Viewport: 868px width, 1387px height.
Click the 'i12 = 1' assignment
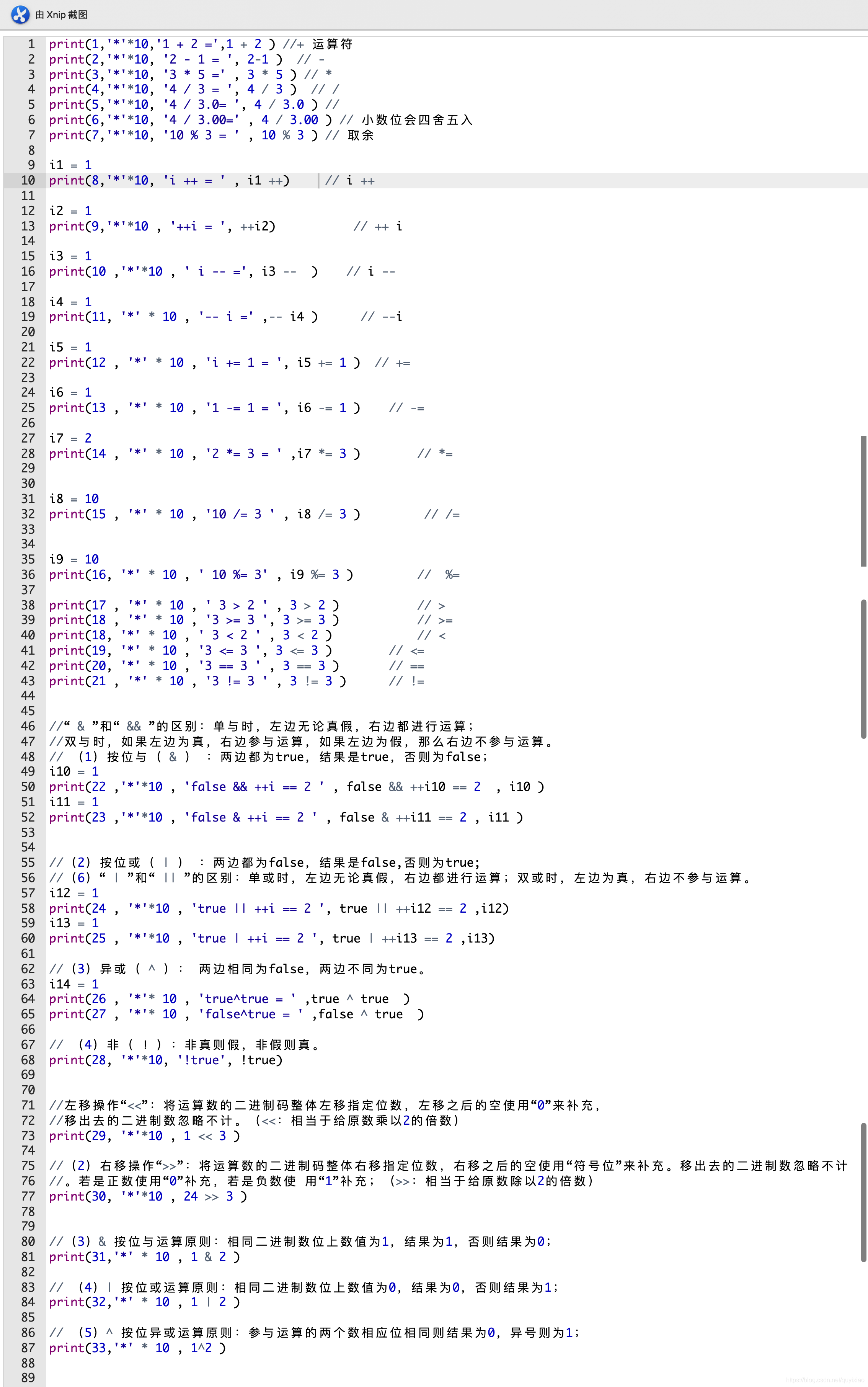pos(74,893)
